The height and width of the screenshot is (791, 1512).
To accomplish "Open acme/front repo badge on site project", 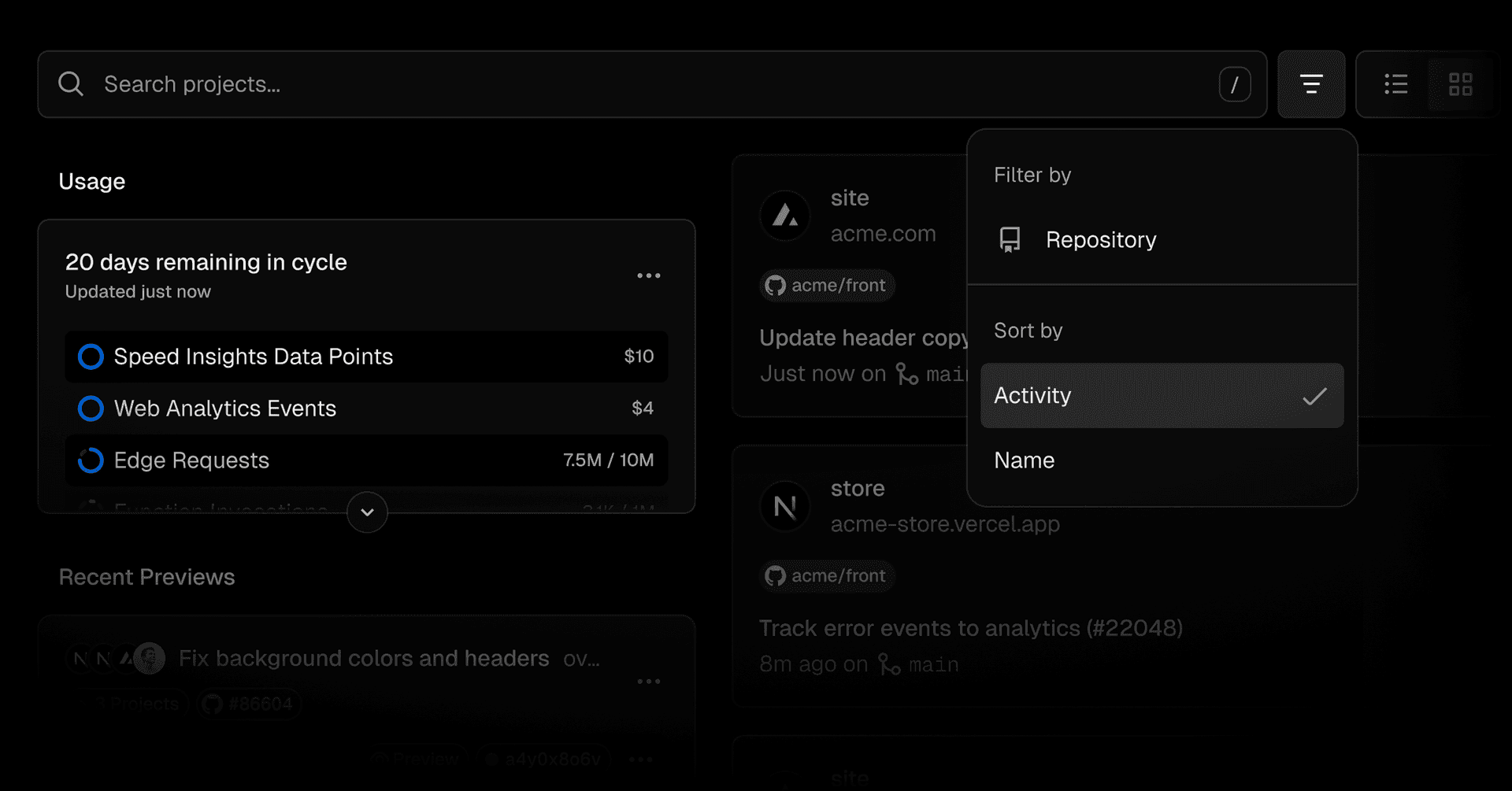I will click(x=827, y=286).
